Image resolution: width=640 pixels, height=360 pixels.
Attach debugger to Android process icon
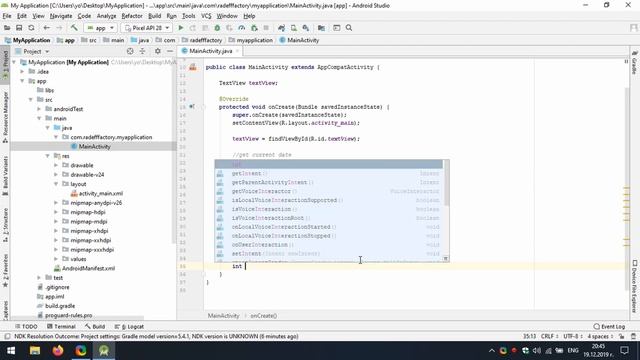tap(254, 28)
